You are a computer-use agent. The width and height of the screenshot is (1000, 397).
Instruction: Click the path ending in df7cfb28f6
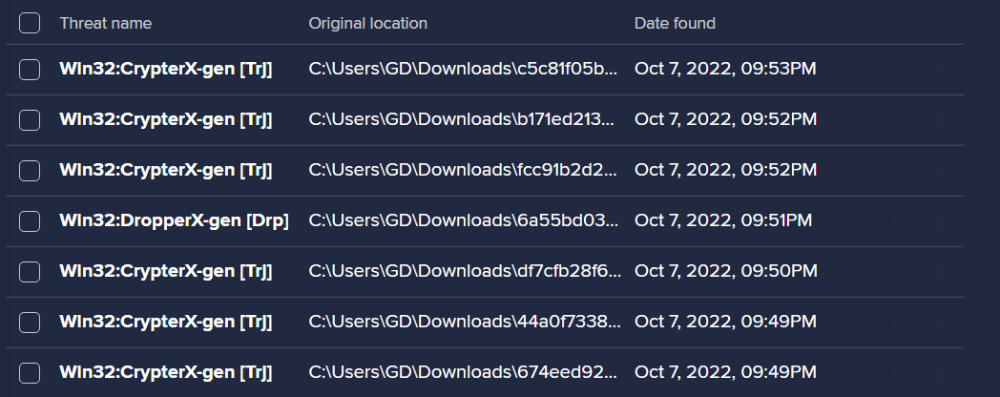[x=464, y=271]
